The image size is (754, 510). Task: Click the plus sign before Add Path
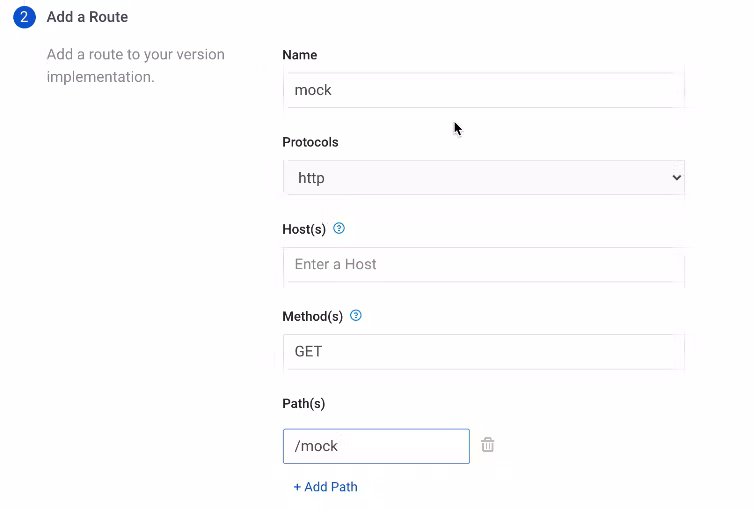[x=297, y=487]
